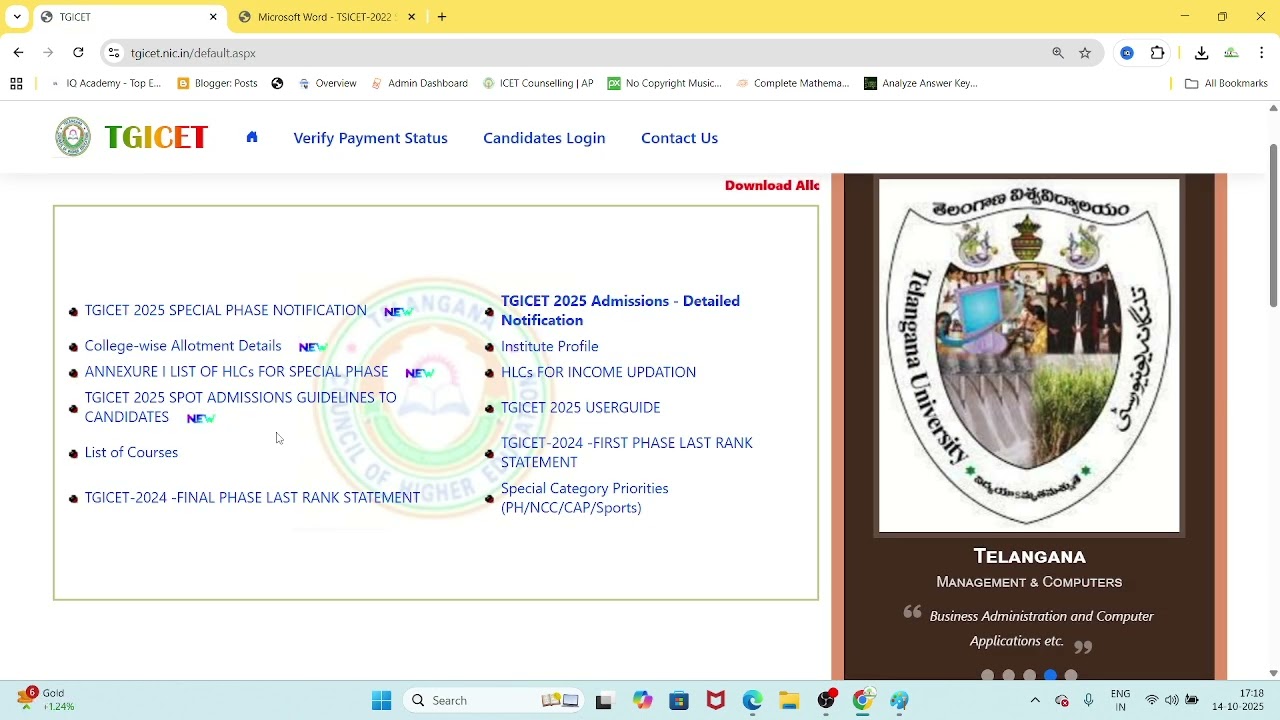Screen dimensions: 1280x720
Task: Open TGICET-2024 FIRST PHASE LAST RANK STATEMENT
Action: point(626,452)
